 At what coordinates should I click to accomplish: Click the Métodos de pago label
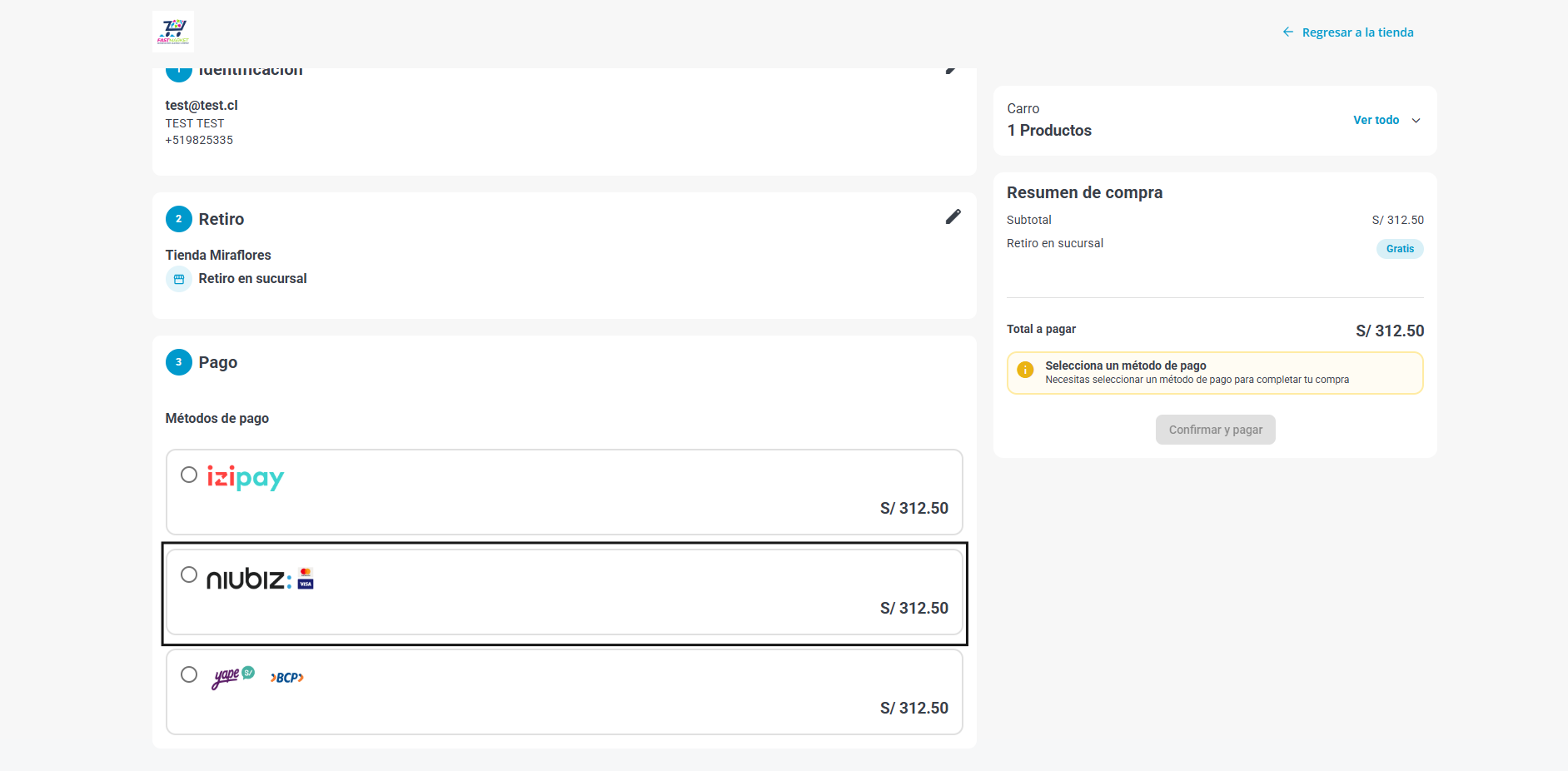217,418
